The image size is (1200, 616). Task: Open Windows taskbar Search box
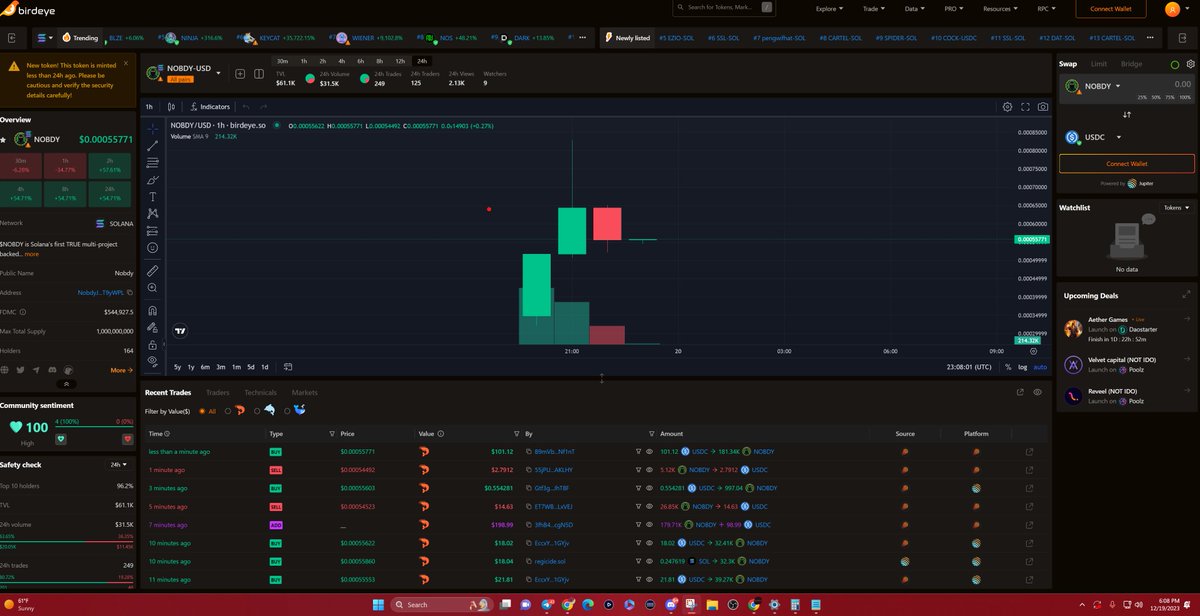pyautogui.click(x=444, y=605)
